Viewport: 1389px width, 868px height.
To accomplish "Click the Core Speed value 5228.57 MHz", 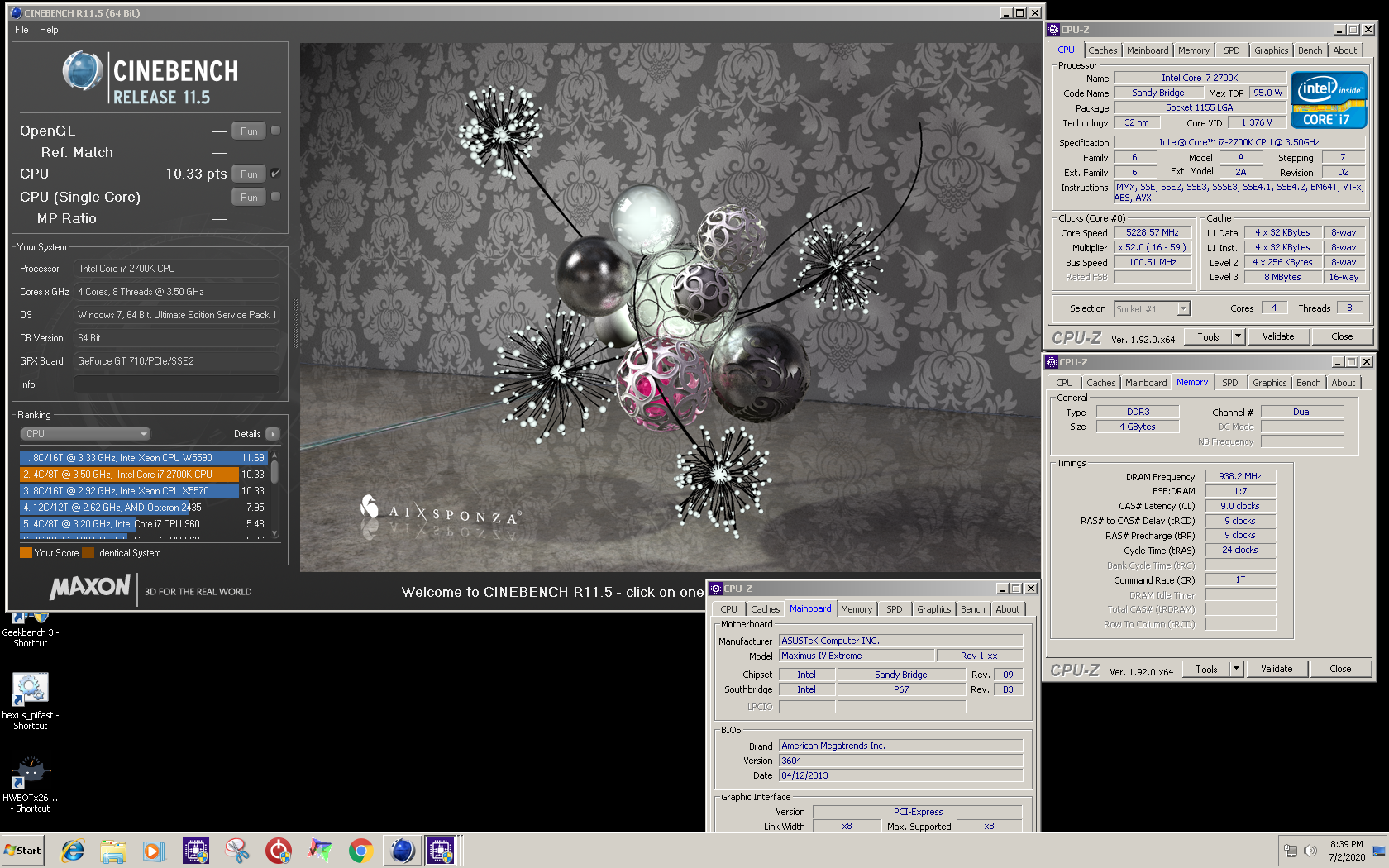I will point(1153,232).
